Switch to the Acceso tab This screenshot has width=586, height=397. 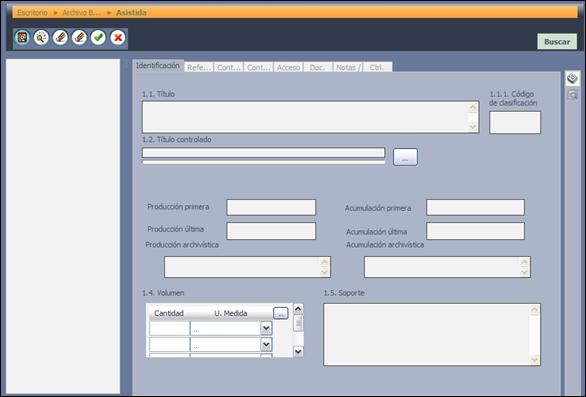point(288,67)
